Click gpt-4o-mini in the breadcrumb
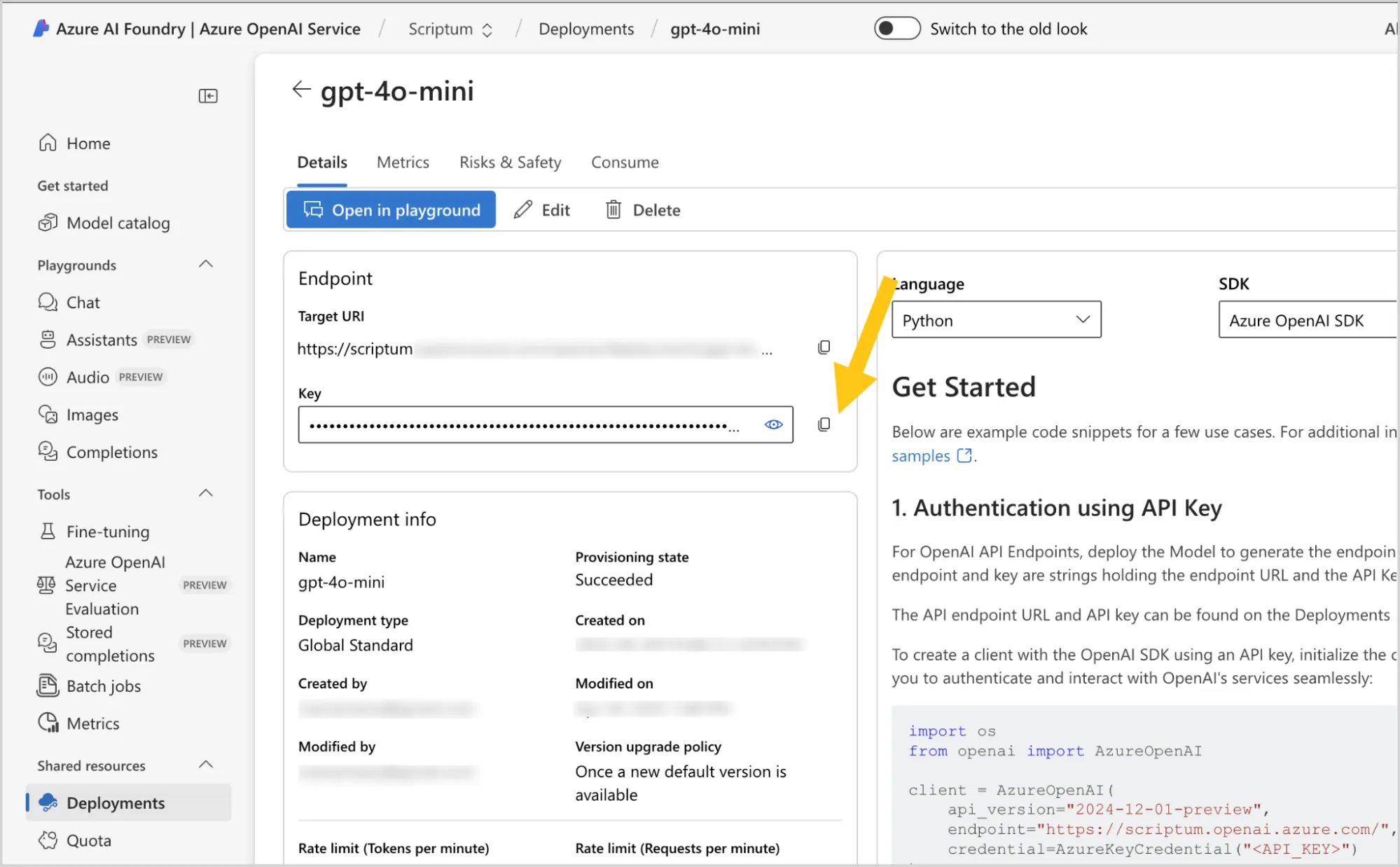The image size is (1400, 867). tap(715, 29)
